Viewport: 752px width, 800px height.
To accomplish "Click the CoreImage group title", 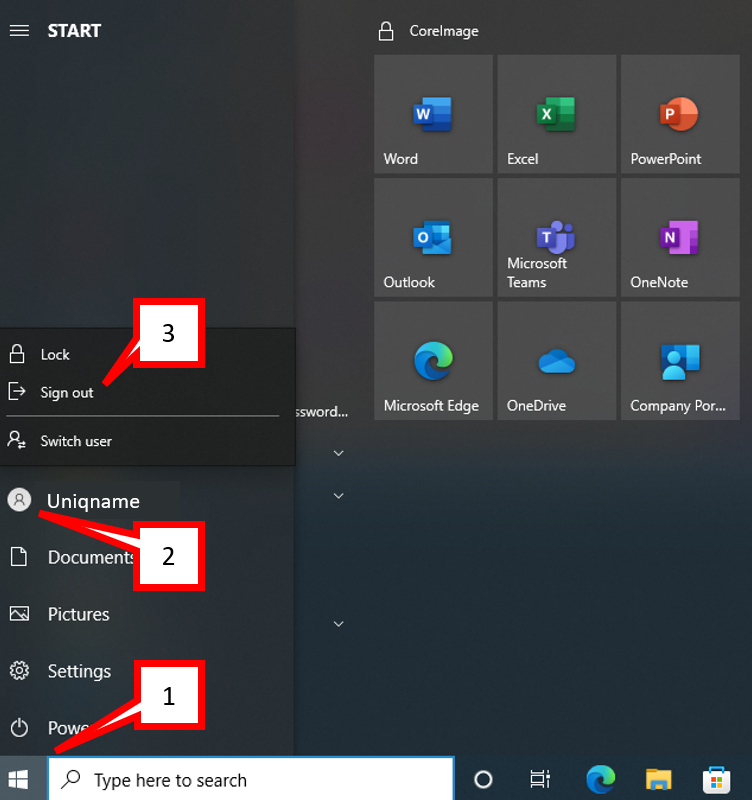I will (x=444, y=31).
